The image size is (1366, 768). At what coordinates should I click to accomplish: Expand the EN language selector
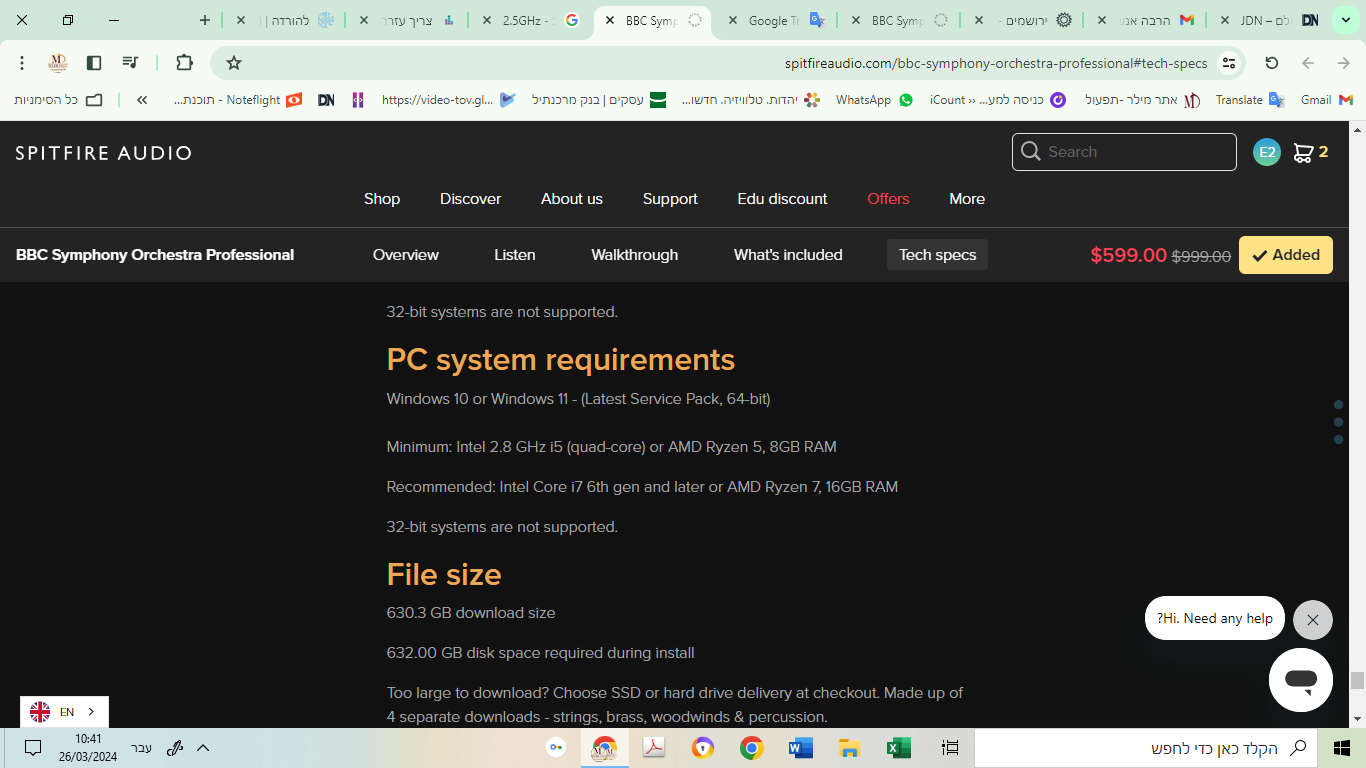[65, 712]
